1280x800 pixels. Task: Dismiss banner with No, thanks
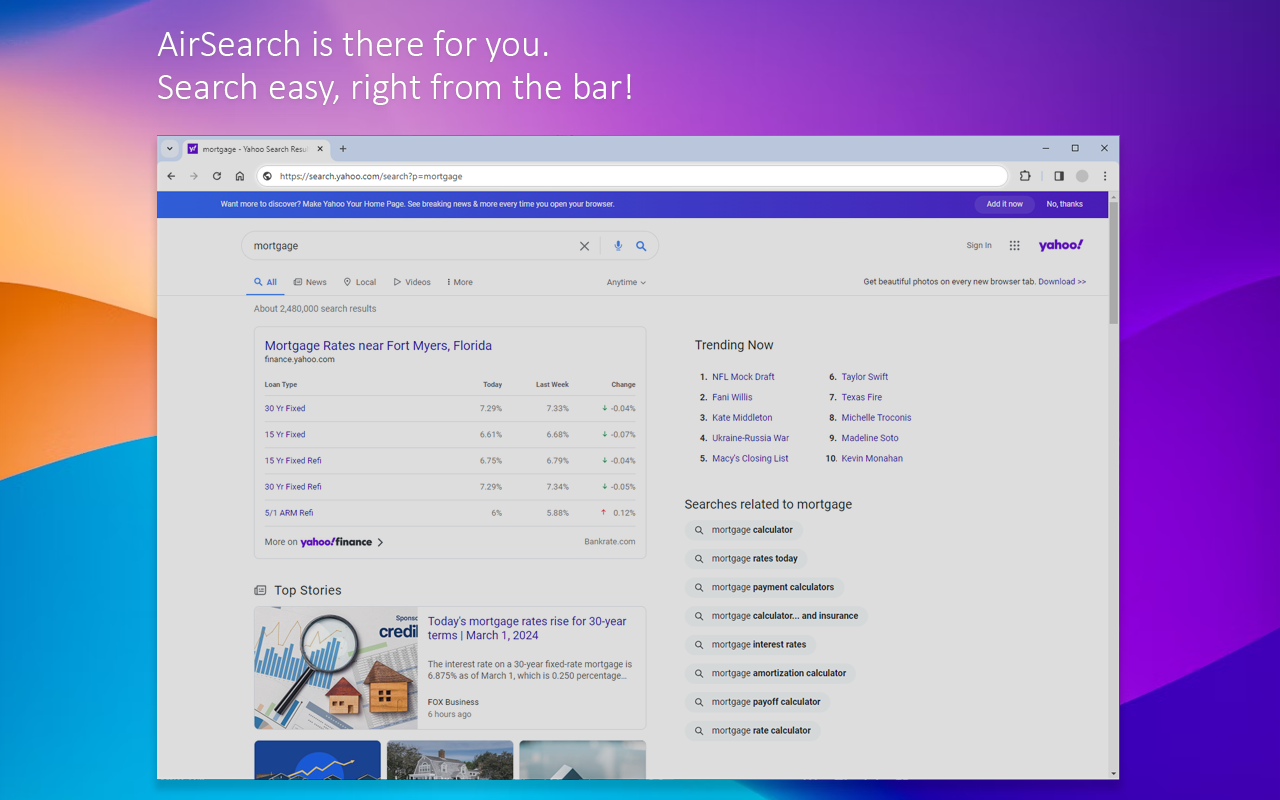(1065, 204)
